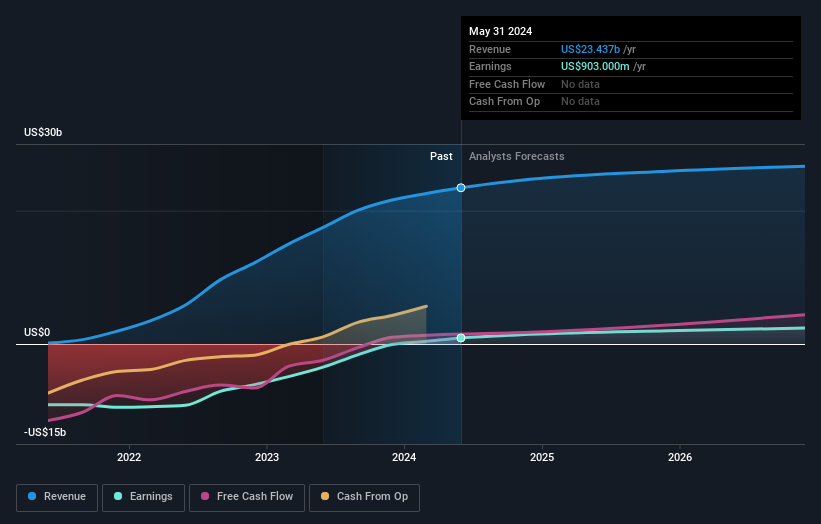821x524 pixels.
Task: Click the Free Cash Flow tooltip row label
Action: click(x=507, y=84)
